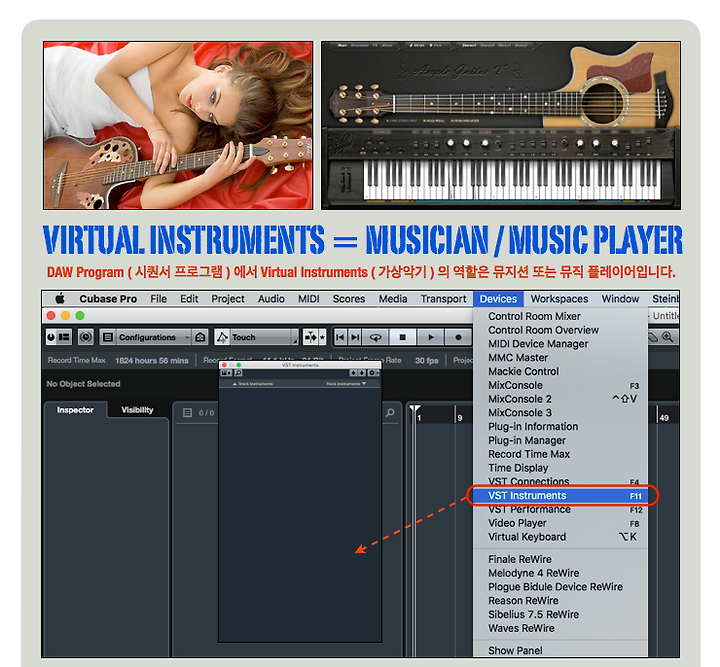Expand the Configurations dropdown
This screenshot has width=720, height=667.
point(153,337)
